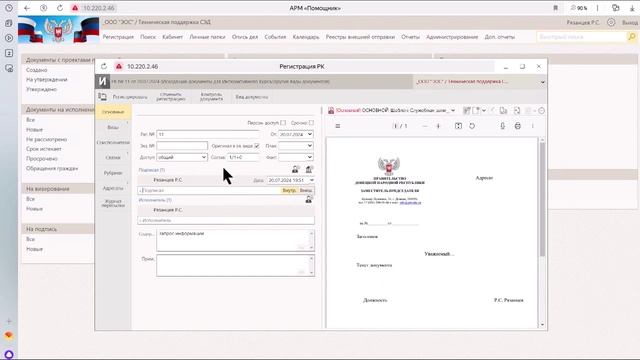Viewport: 640px width, 360px height.
Task: Expand the ООО ЭОС department dropdown in dialog
Action: point(542,82)
